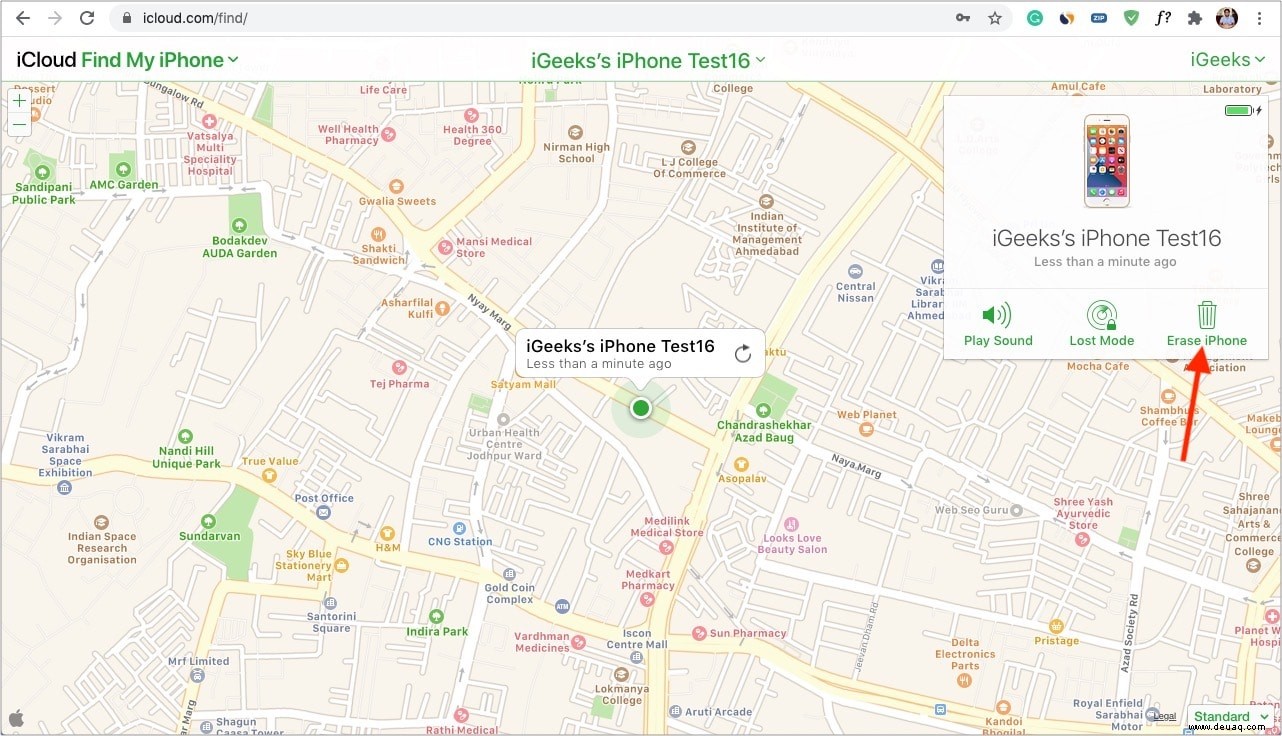Click the battery status indicator

[1243, 110]
